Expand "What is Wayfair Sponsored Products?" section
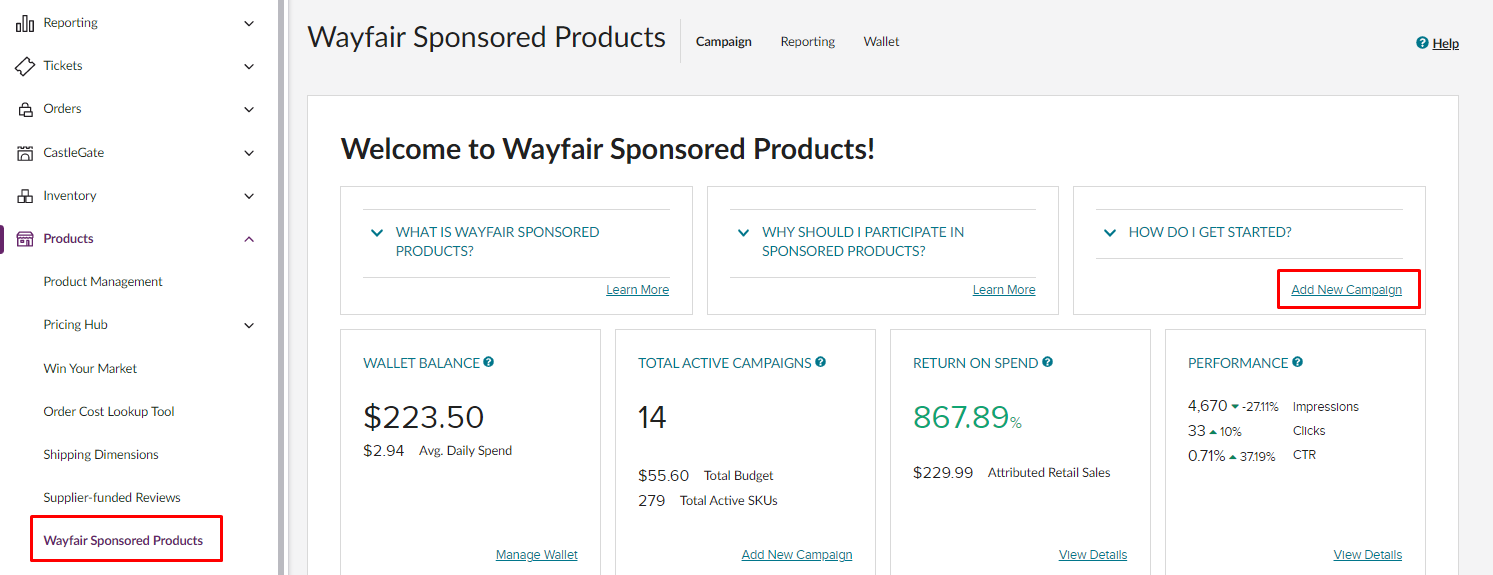The width and height of the screenshot is (1493, 575). click(x=377, y=233)
